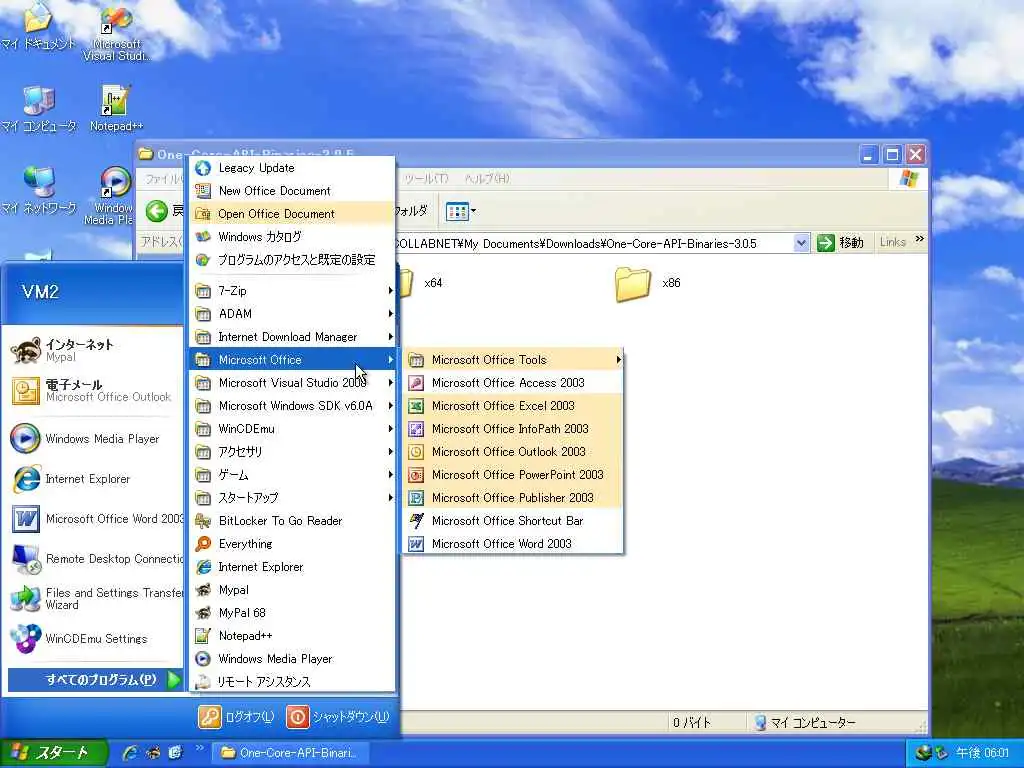Open WinCDEmu Settings
The height and width of the screenshot is (768, 1024).
[x=95, y=639]
